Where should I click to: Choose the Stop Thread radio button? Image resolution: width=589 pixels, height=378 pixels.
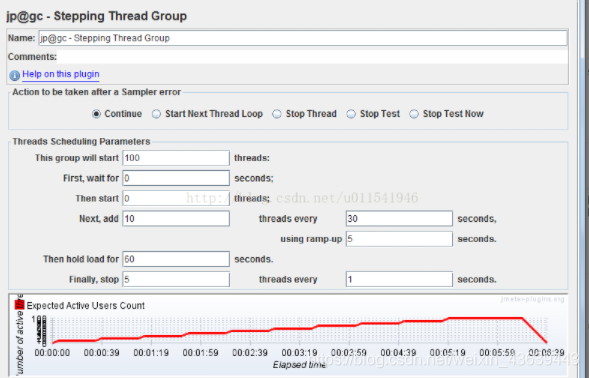pyautogui.click(x=277, y=114)
